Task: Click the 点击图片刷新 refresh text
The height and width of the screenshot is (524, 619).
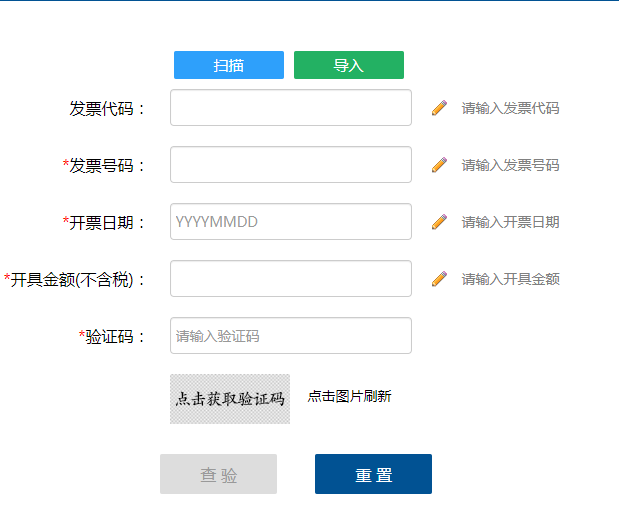Action: 349,396
